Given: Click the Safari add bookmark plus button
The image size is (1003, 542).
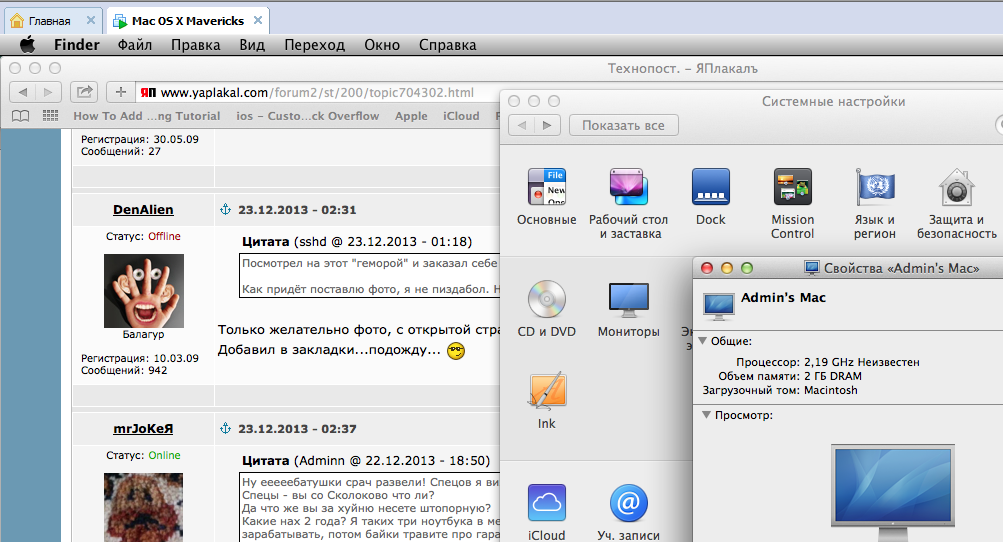Looking at the screenshot, I should click(120, 92).
